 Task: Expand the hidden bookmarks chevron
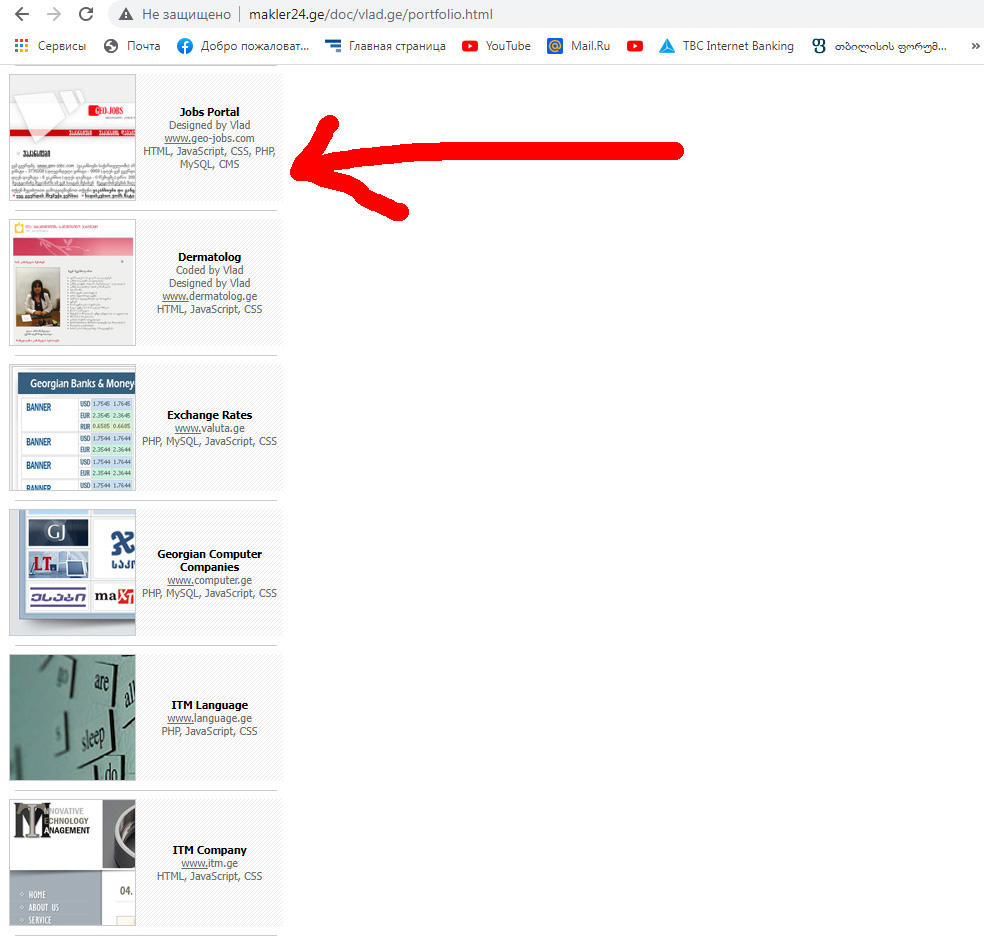(975, 46)
